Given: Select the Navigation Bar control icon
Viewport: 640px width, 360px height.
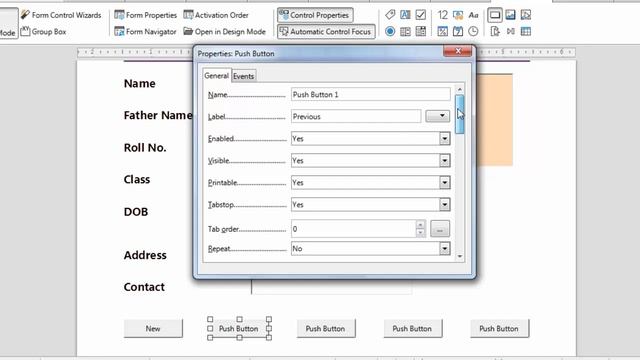Looking at the screenshot, I should tap(510, 31).
